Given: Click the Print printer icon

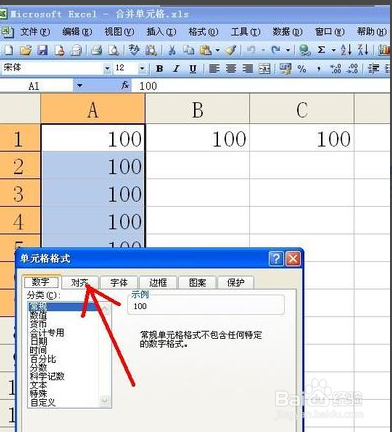Looking at the screenshot, I should click(96, 50).
